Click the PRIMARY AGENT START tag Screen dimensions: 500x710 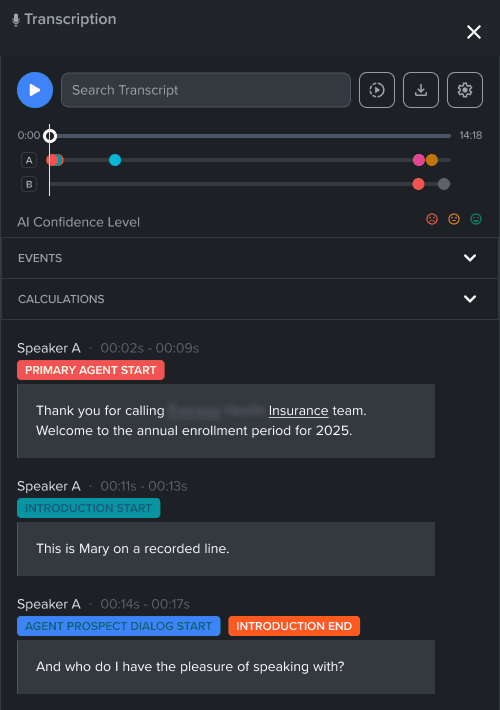pos(91,370)
